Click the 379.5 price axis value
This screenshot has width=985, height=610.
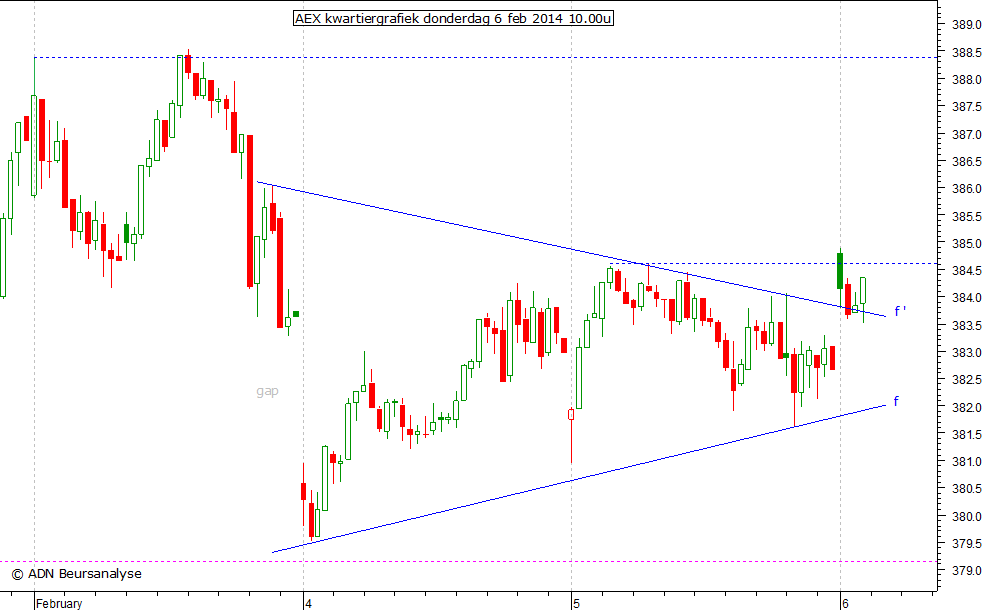[966, 543]
